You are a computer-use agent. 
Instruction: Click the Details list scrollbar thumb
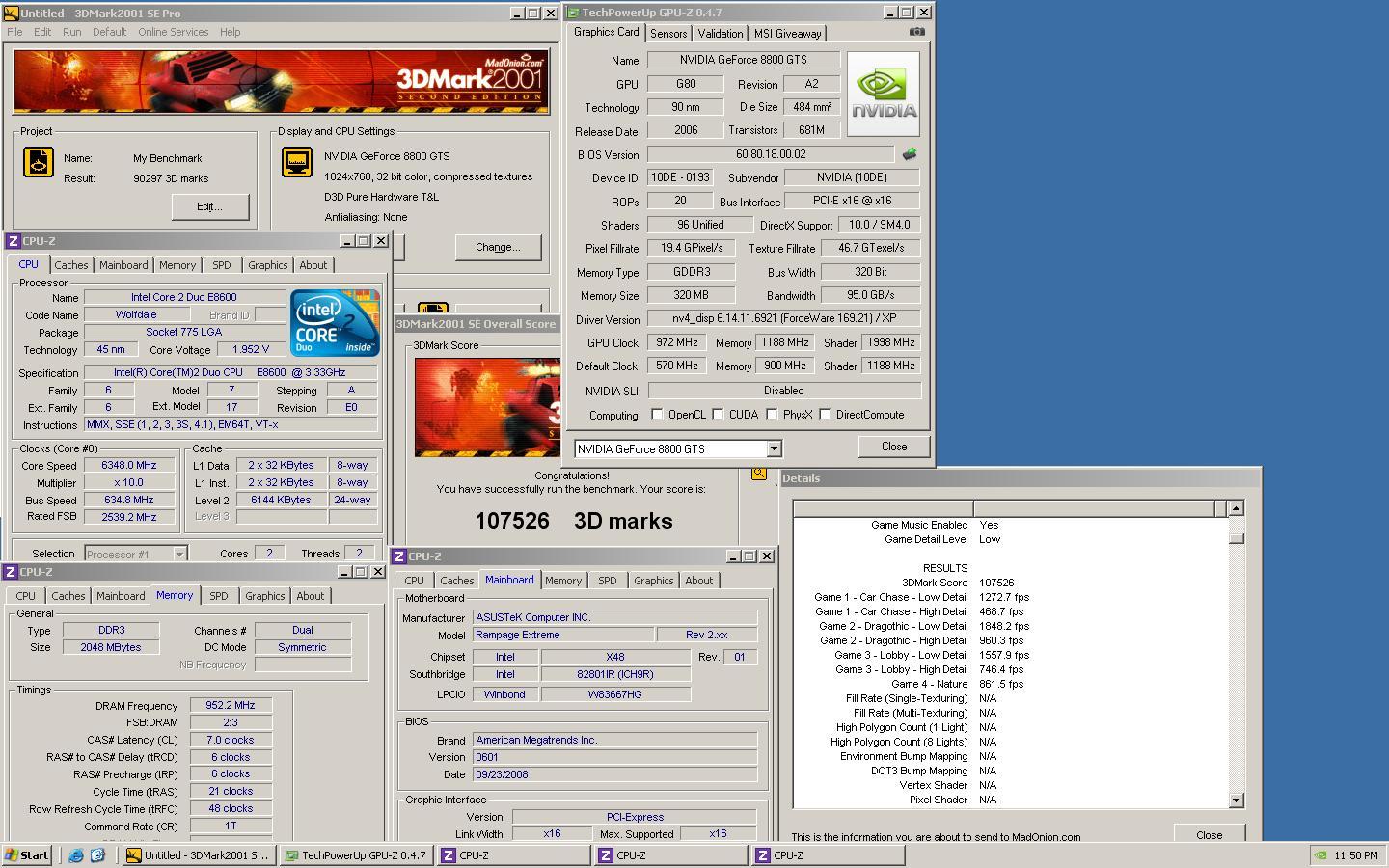[1237, 537]
